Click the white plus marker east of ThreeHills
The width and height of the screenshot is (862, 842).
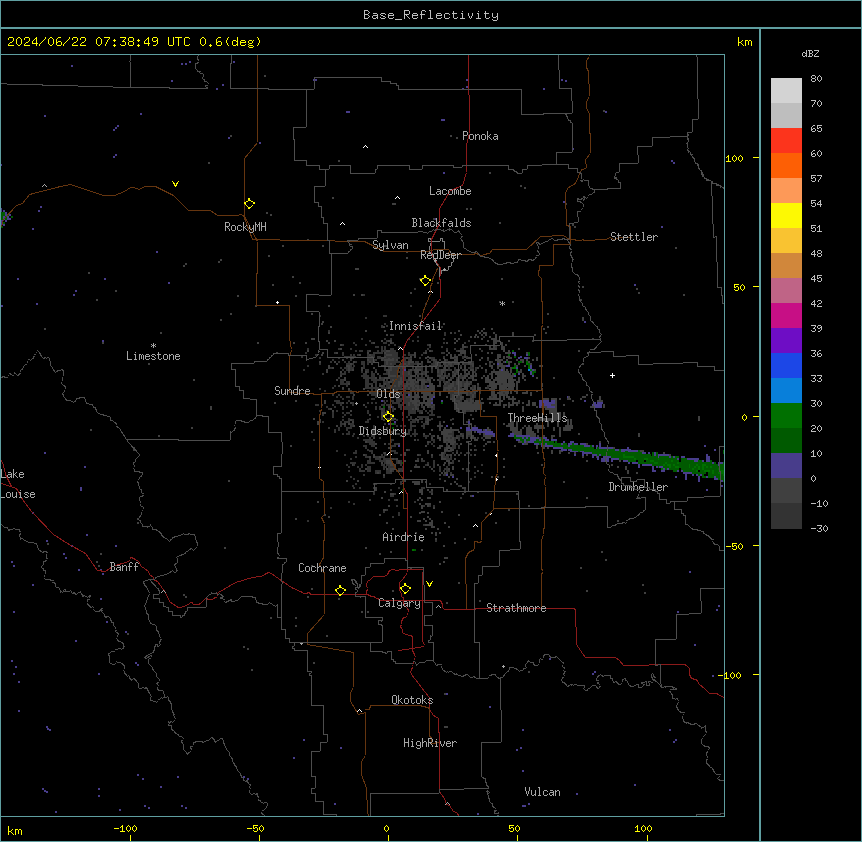click(612, 375)
